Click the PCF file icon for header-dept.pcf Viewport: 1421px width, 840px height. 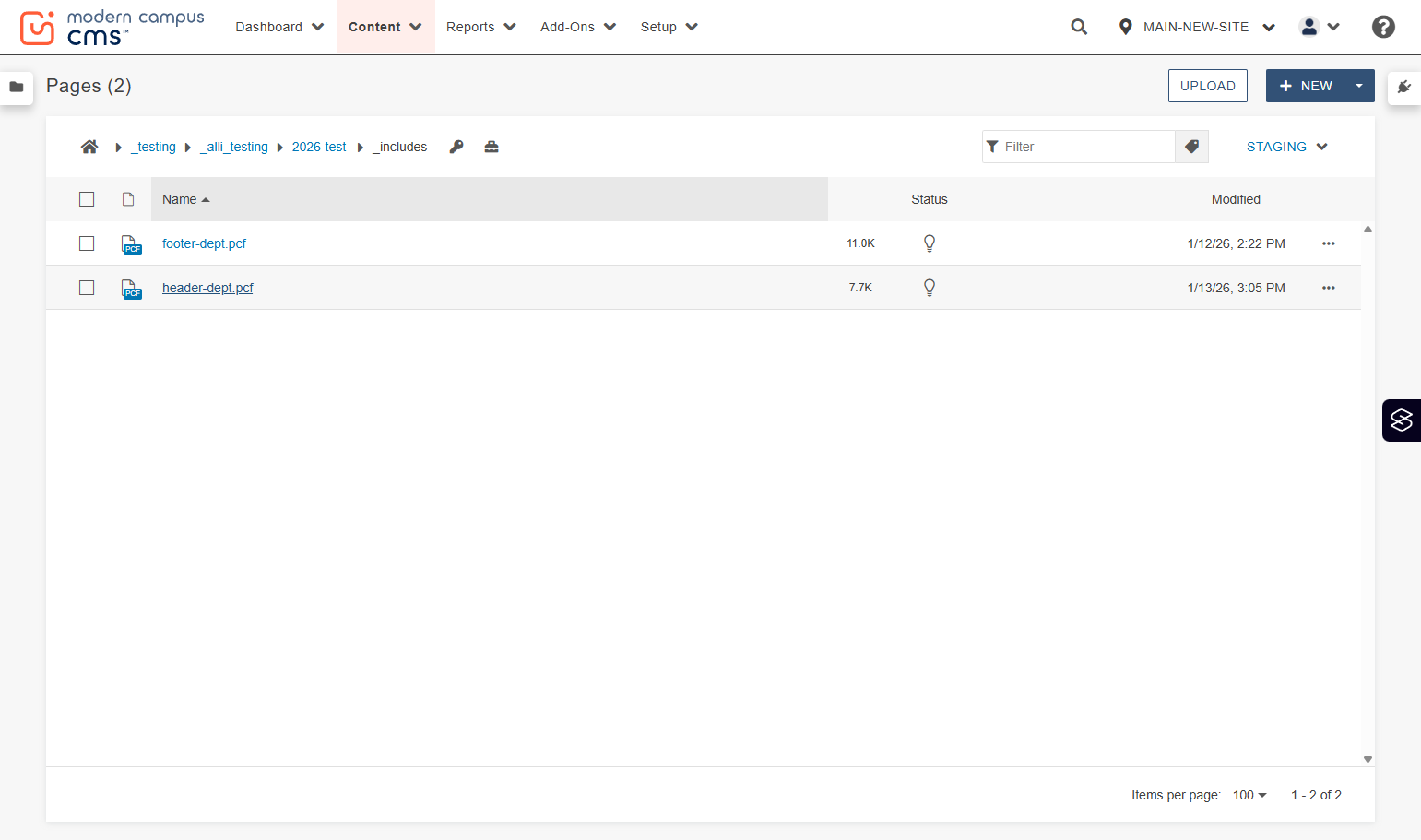coord(131,289)
